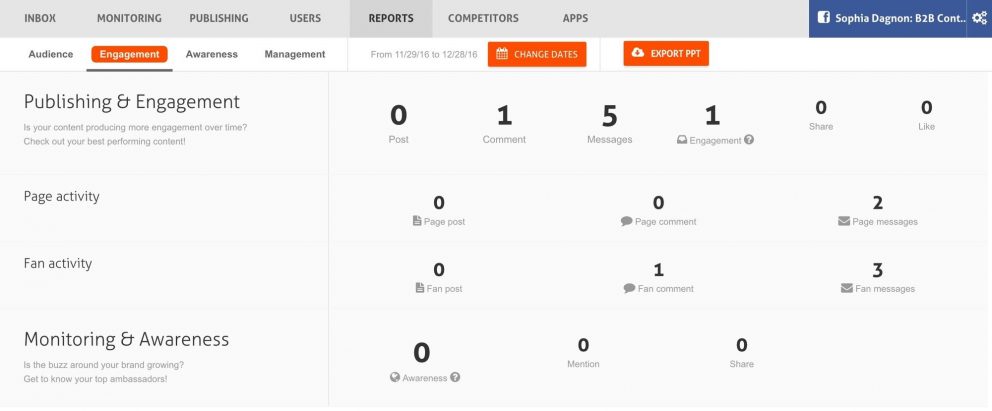This screenshot has height=411, width=992.
Task: Open the Awareness report sub-tab
Action: [x=212, y=54]
